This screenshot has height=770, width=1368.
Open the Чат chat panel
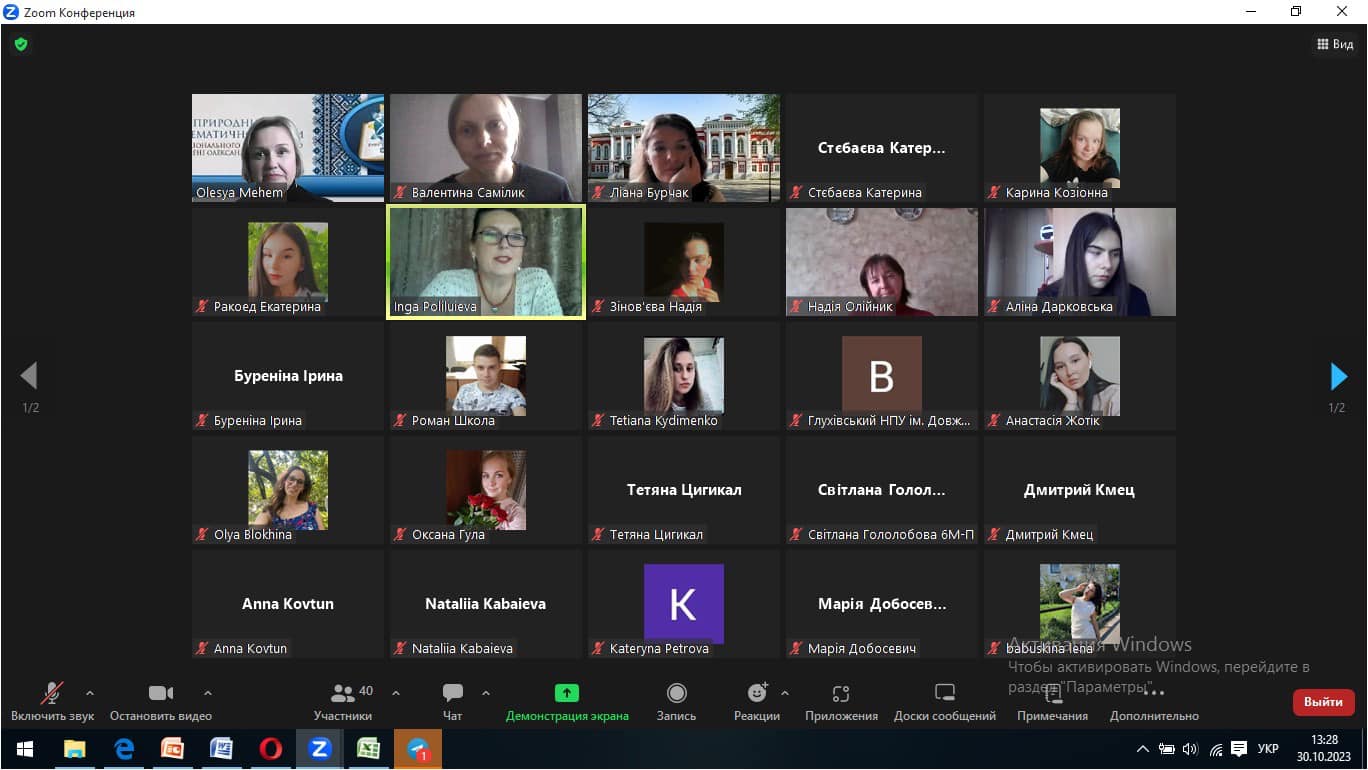pos(453,702)
